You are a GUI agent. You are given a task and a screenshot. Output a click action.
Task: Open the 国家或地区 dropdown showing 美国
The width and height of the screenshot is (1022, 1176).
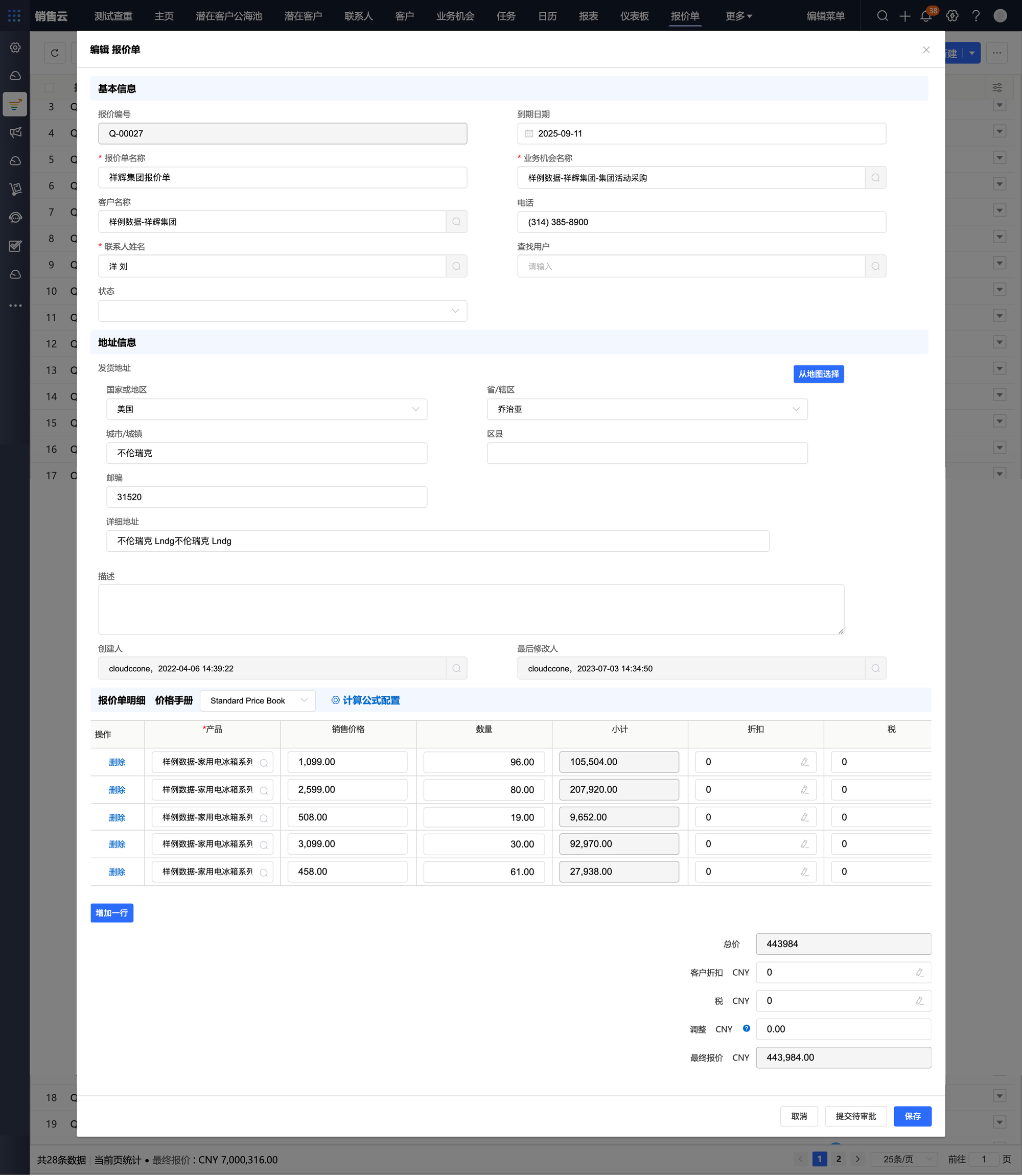tap(266, 409)
